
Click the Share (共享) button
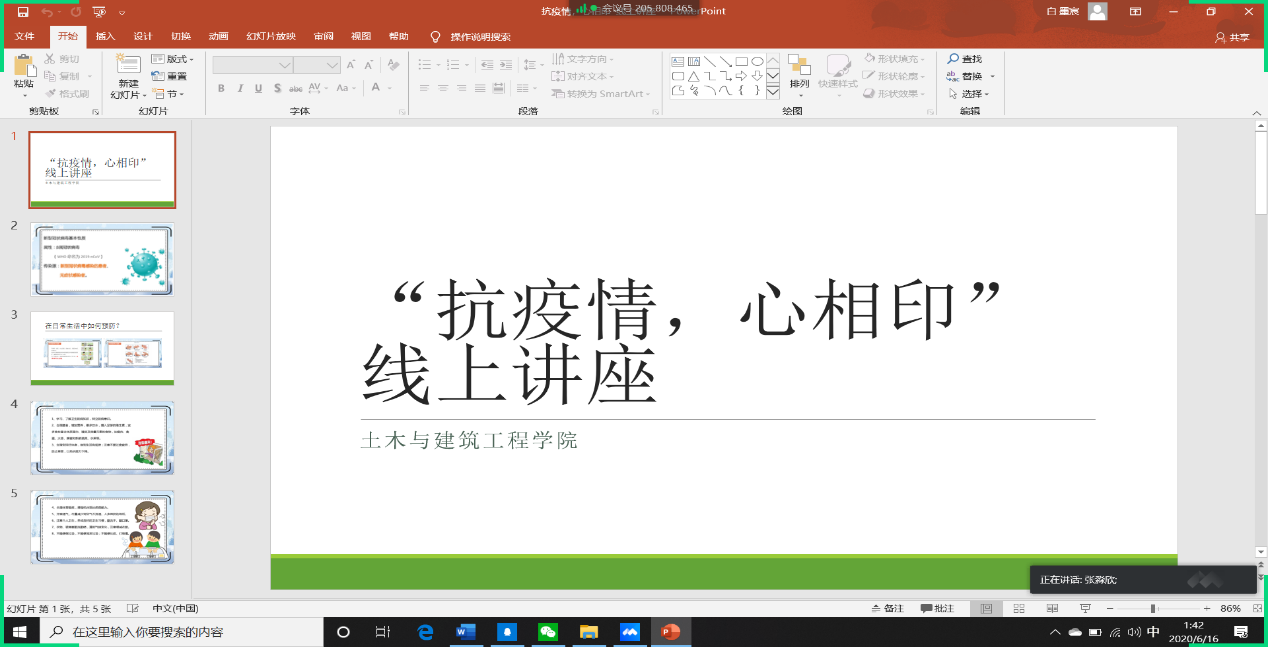(x=1232, y=37)
